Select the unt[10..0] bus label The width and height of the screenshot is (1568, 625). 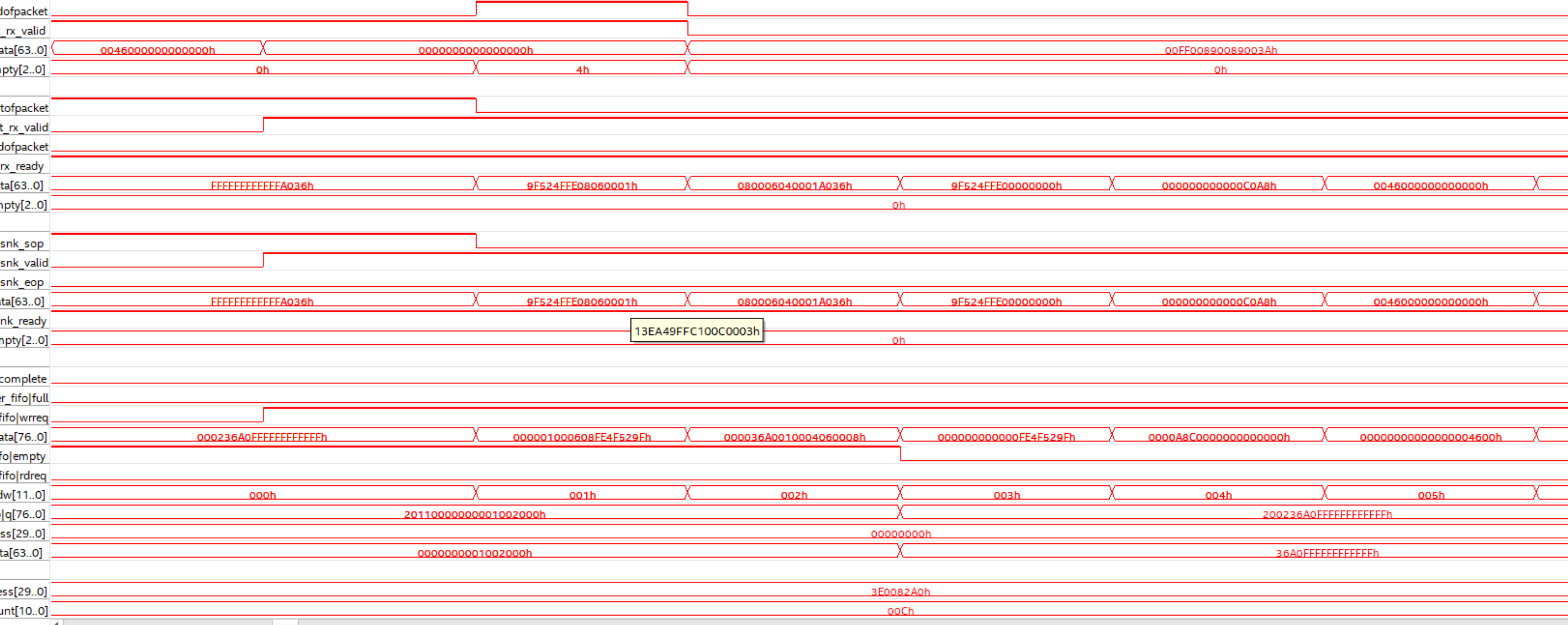pyautogui.click(x=24, y=611)
